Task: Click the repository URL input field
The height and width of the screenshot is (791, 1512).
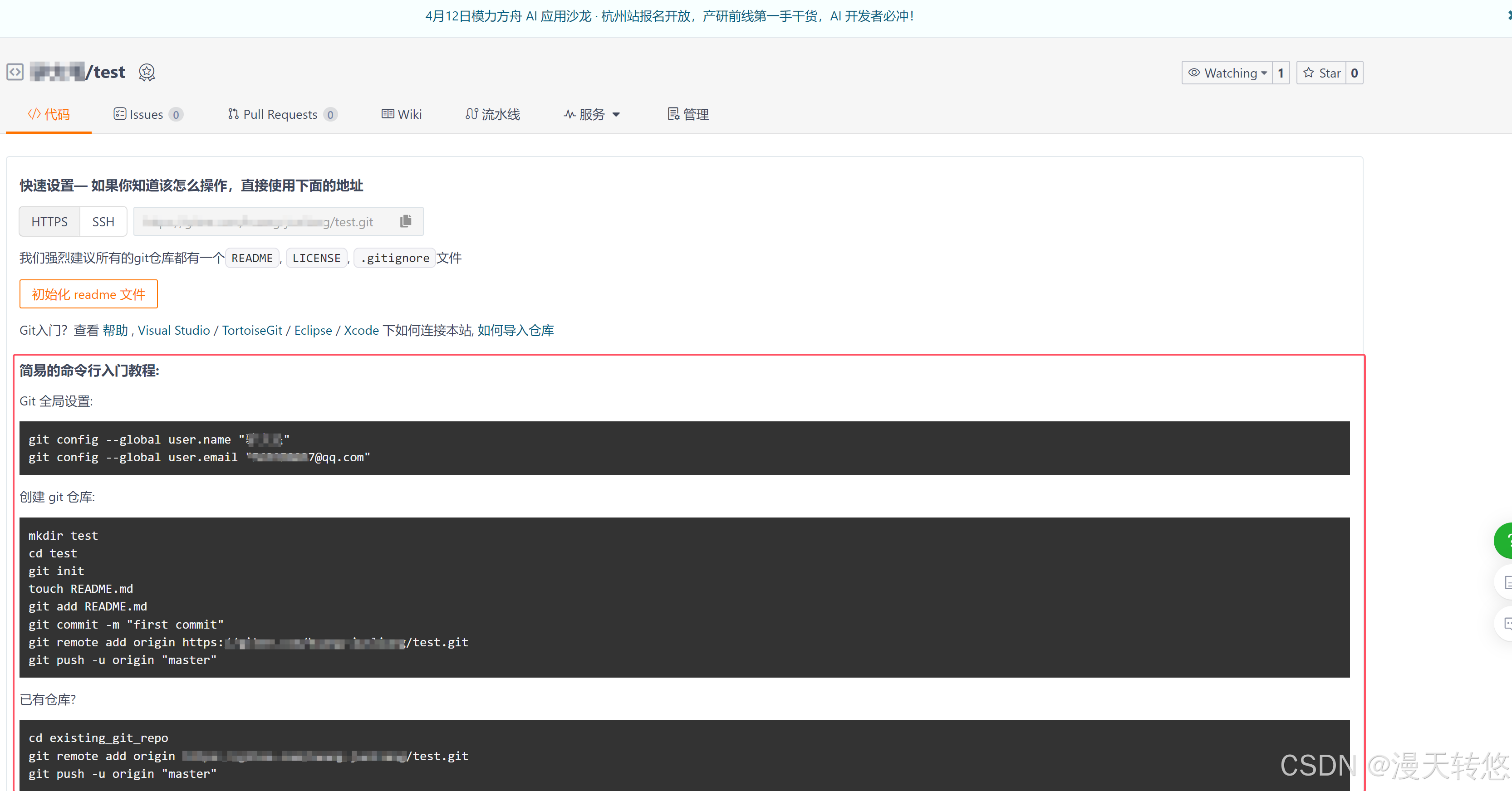Action: [264, 222]
